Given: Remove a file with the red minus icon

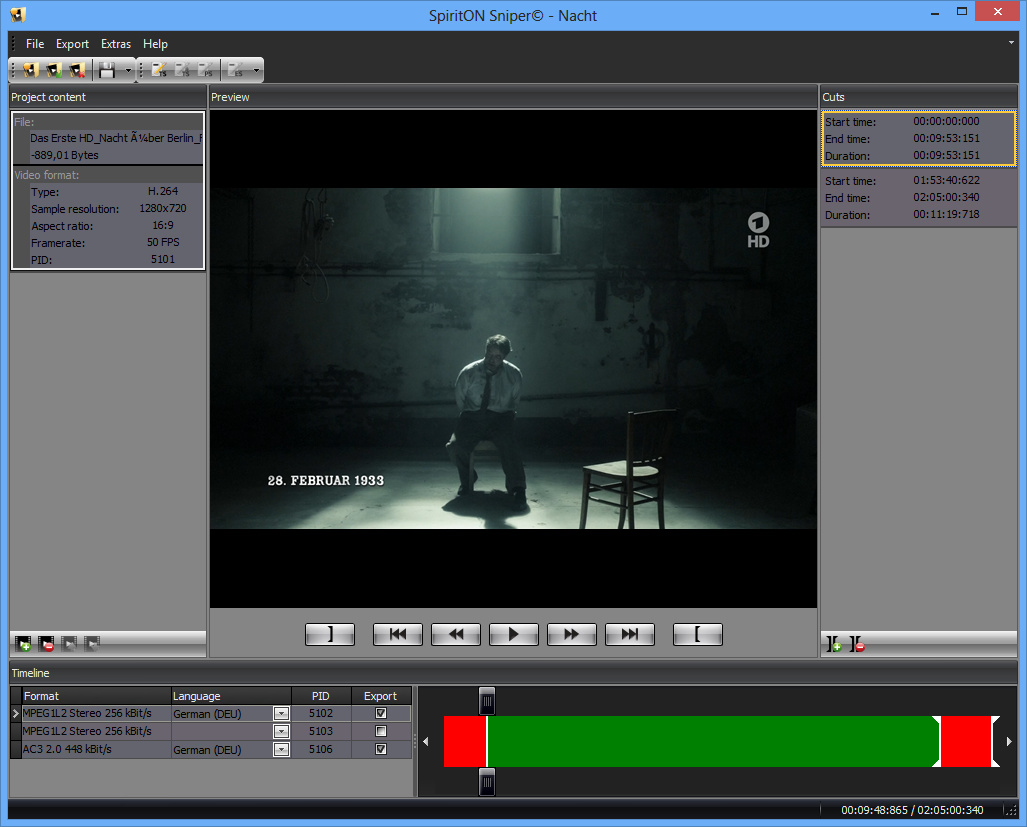Looking at the screenshot, I should click(46, 643).
